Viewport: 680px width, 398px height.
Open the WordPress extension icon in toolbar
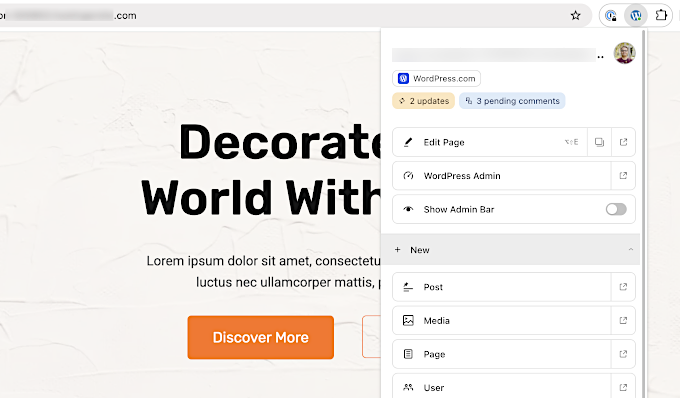pos(636,16)
